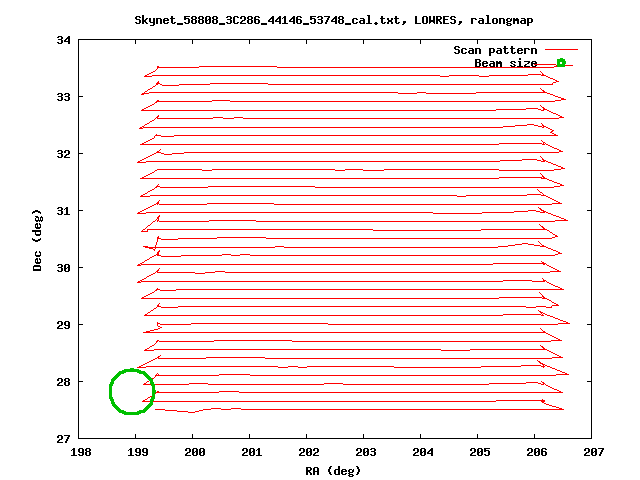640x480 pixels.
Task: Click the RA axis tick label 204
Action: (x=423, y=452)
